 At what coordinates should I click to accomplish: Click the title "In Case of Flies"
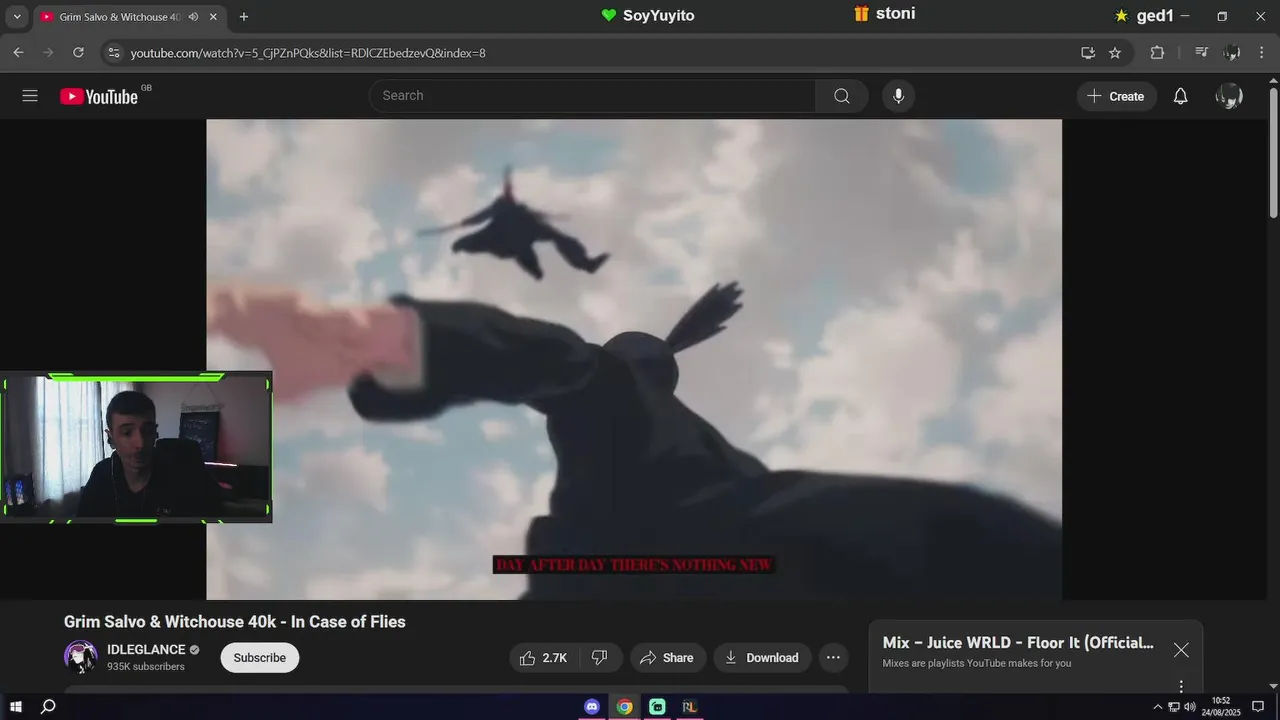[x=348, y=622]
